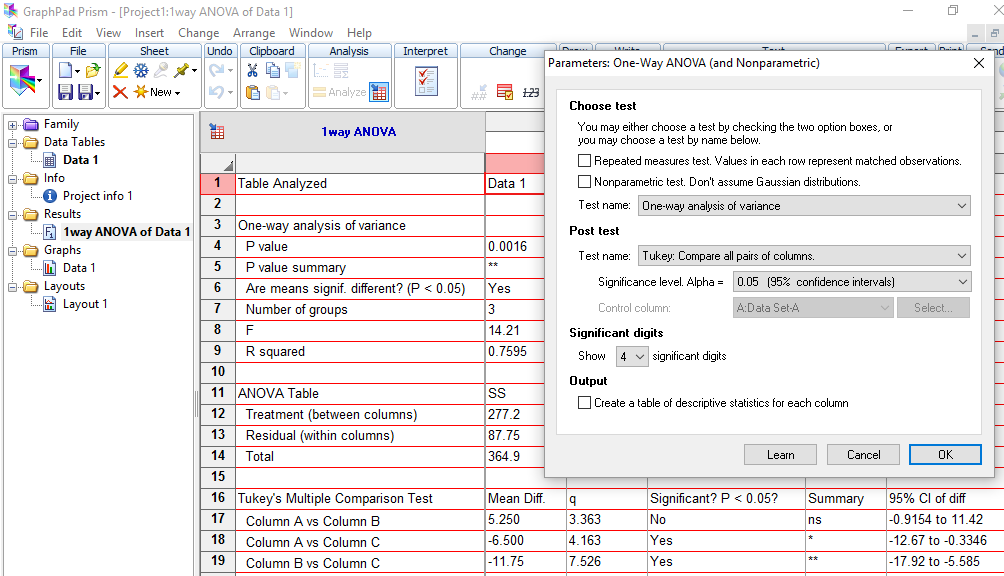The width and height of the screenshot is (1004, 576).
Task: Click the blue Project info 1 icon
Action: pos(50,196)
